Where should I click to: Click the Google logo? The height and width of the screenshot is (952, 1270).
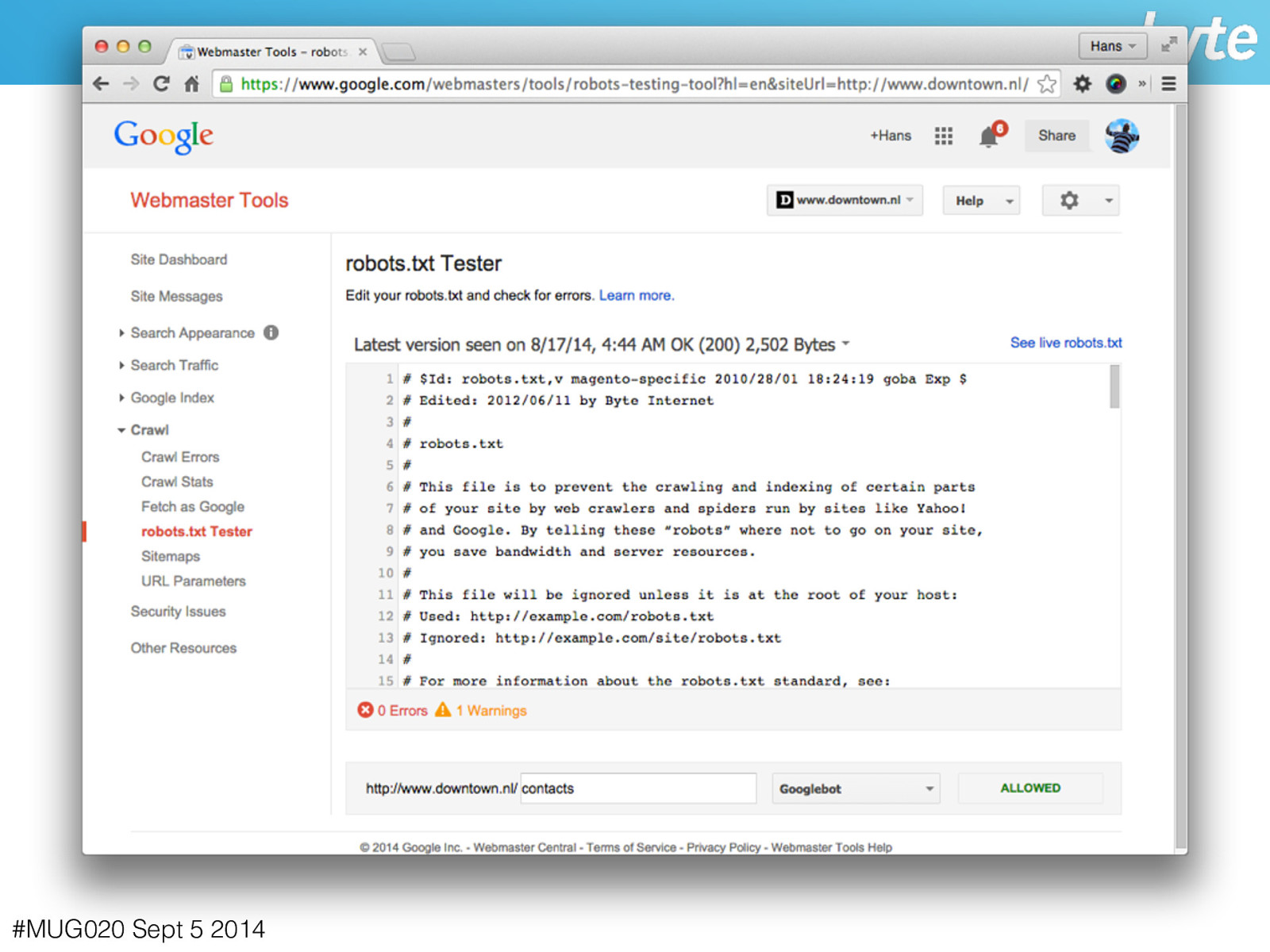pos(164,136)
